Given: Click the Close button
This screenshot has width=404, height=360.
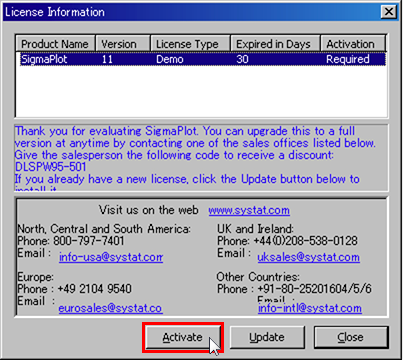Looking at the screenshot, I should (x=351, y=337).
